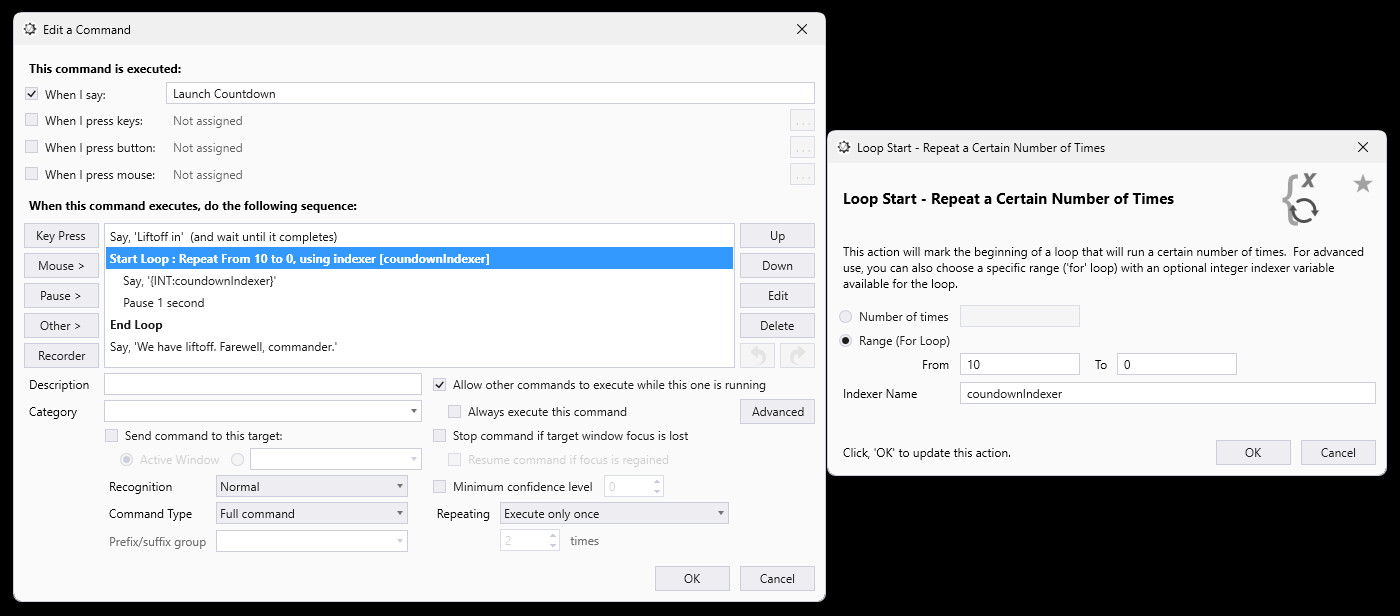Click the redo arrow under the sequence buttons
1400x616 pixels.
(x=795, y=356)
